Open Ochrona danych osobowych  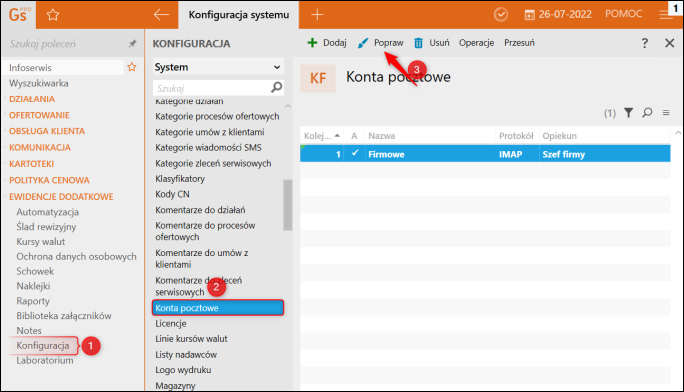point(76,256)
